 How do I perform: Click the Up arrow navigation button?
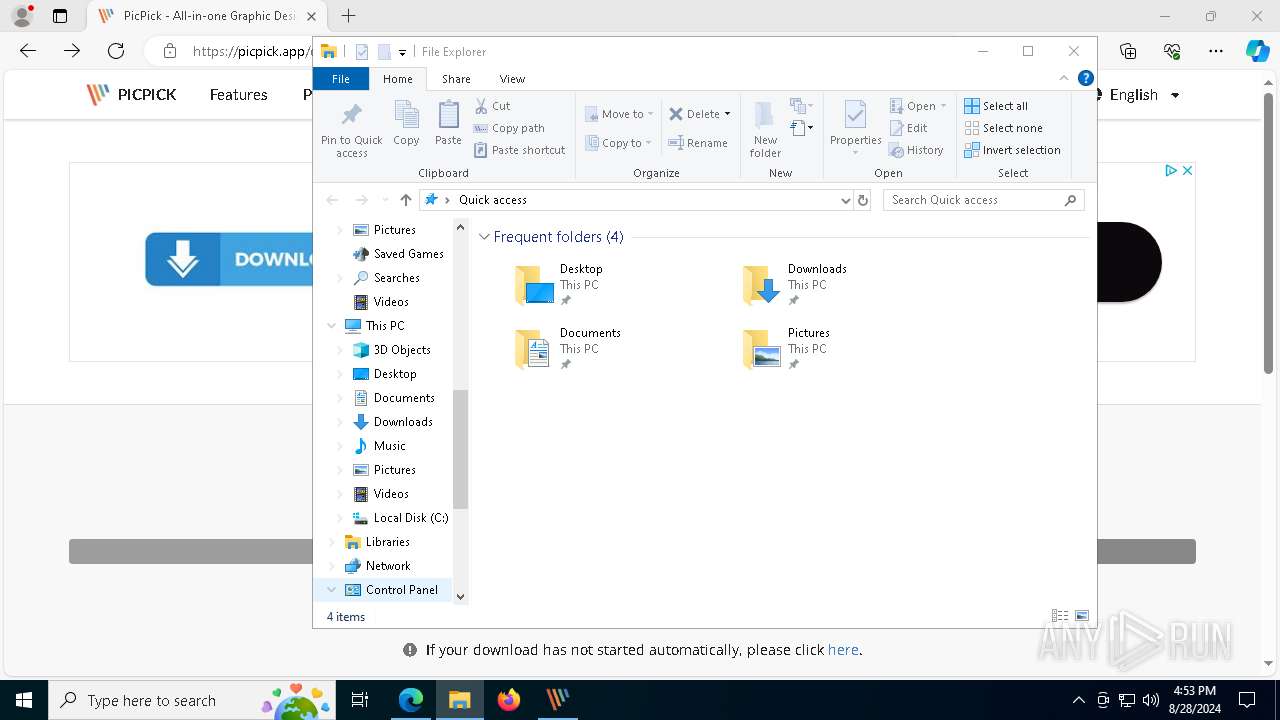405,200
